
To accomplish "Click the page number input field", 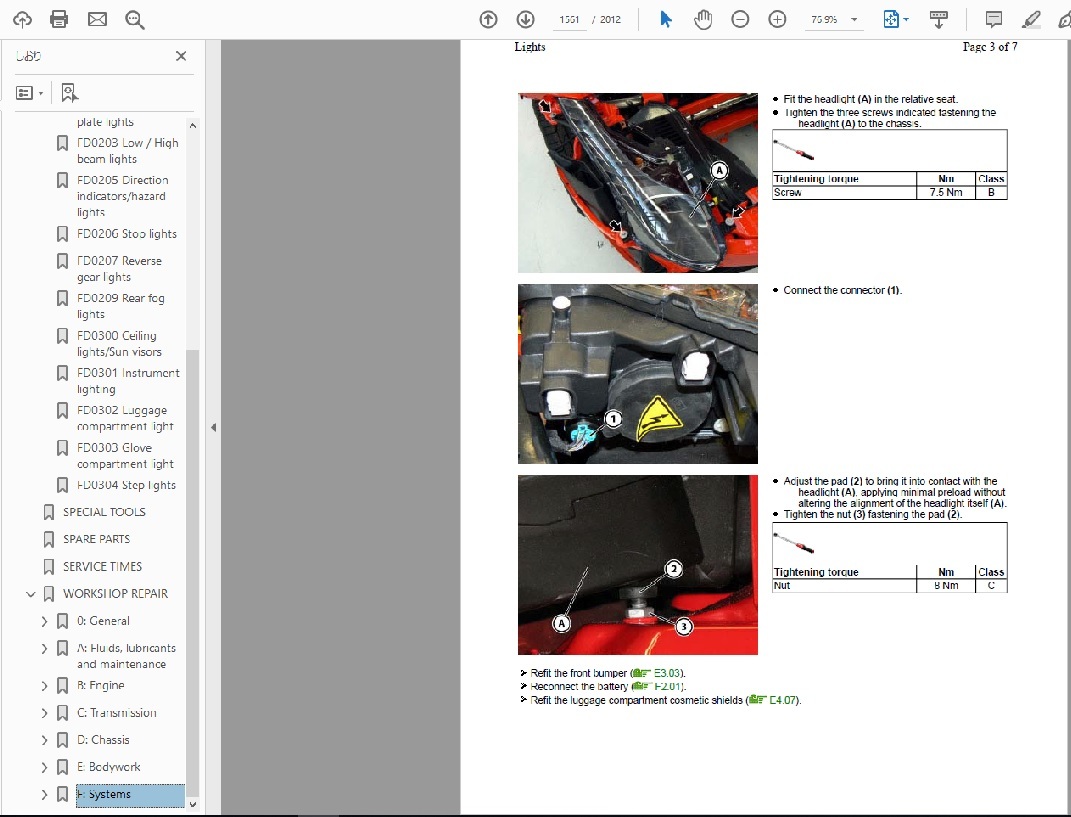I will [x=570, y=19].
